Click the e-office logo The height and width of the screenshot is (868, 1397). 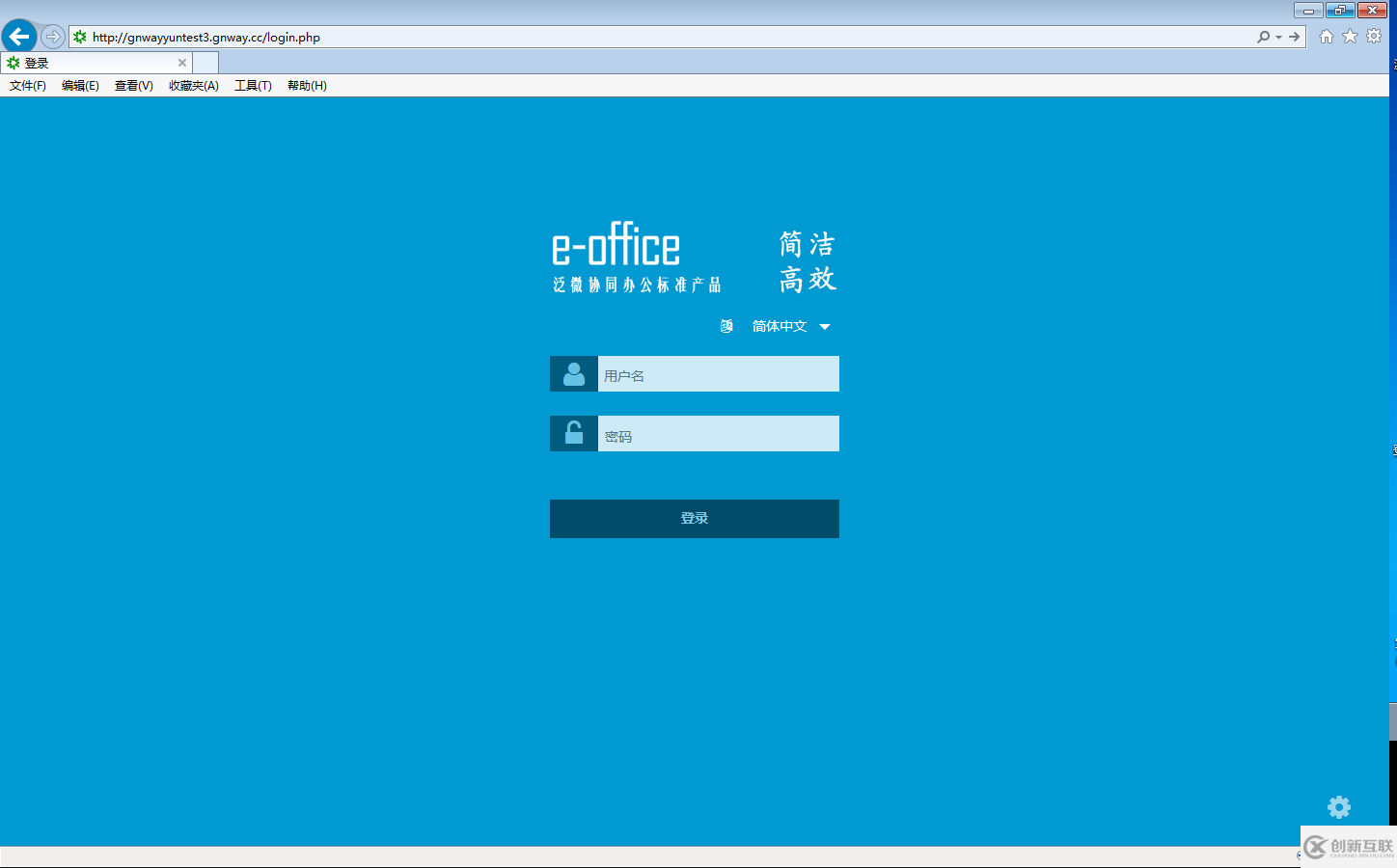pyautogui.click(x=616, y=244)
